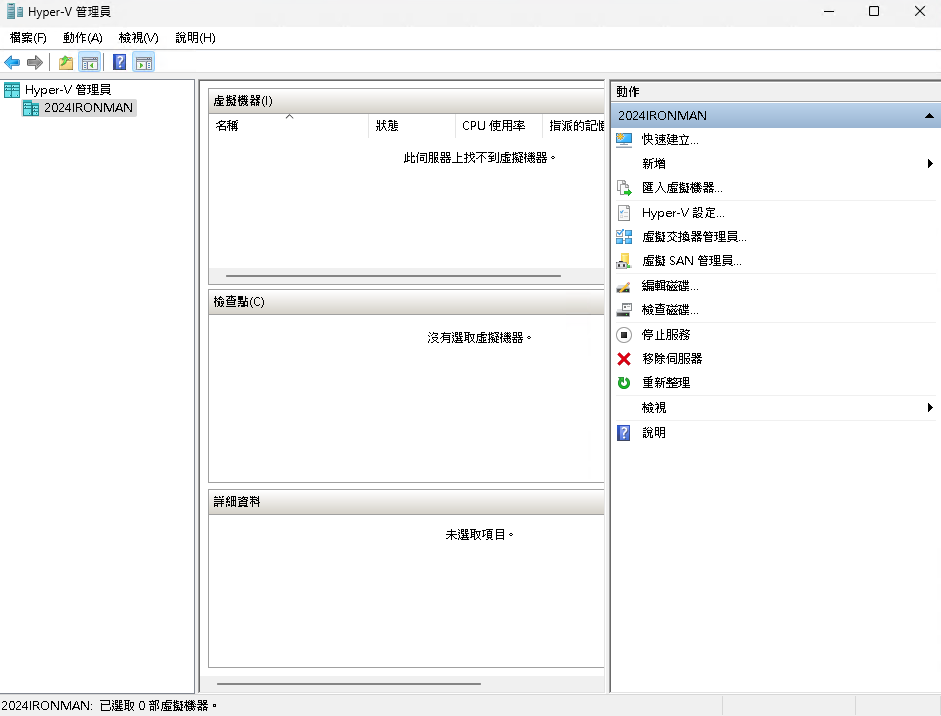Minimize the Hyper-V 管理員 window

click(x=829, y=11)
